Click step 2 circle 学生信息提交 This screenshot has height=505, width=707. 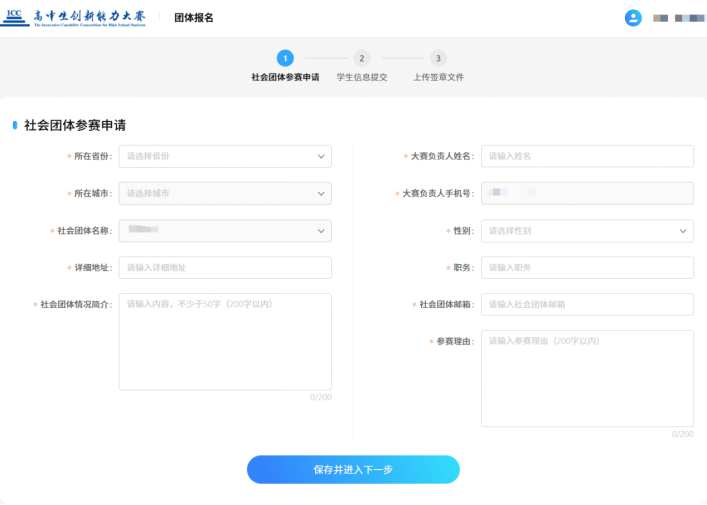coord(361,59)
